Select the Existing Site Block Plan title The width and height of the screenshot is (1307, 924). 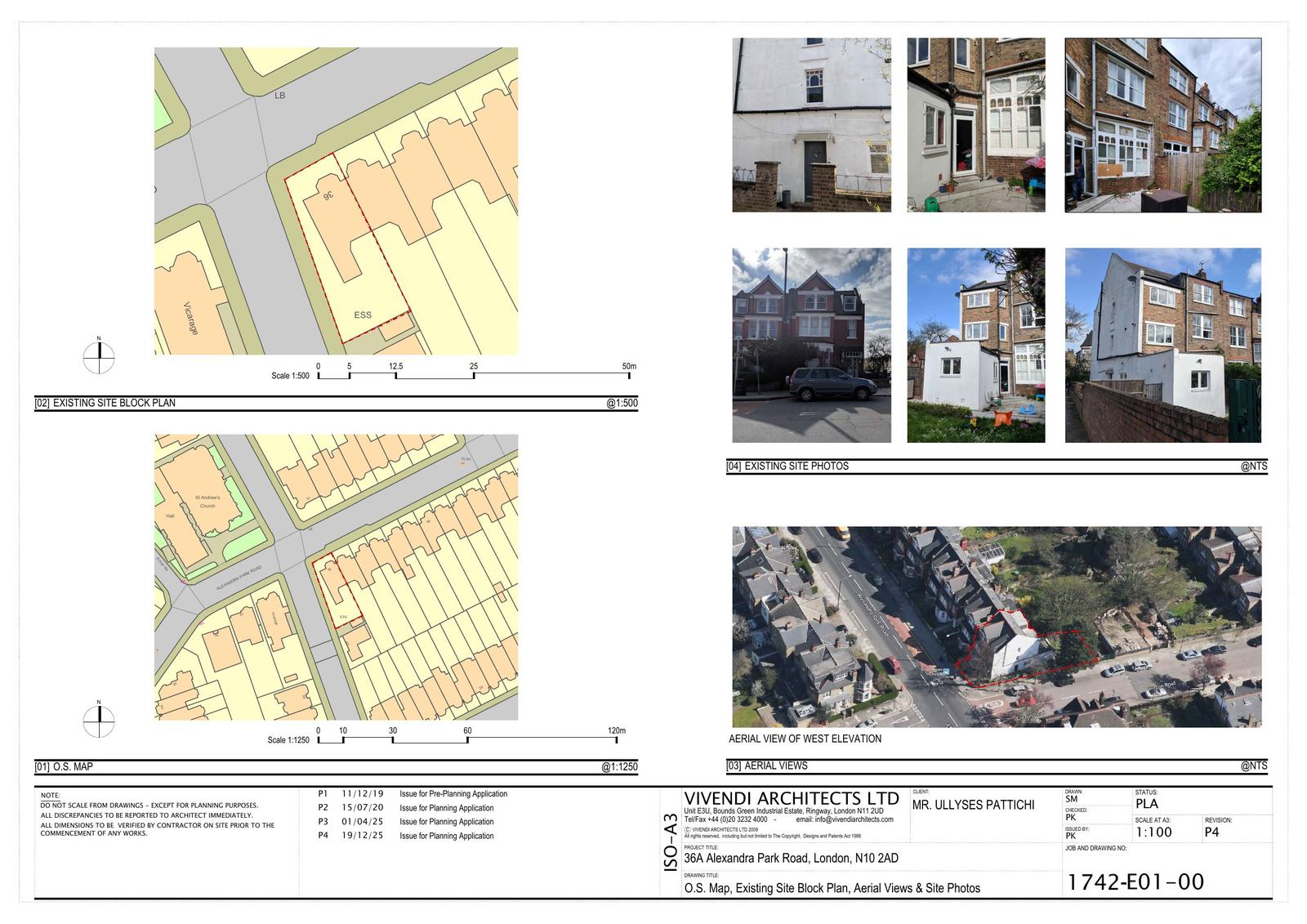(x=114, y=403)
